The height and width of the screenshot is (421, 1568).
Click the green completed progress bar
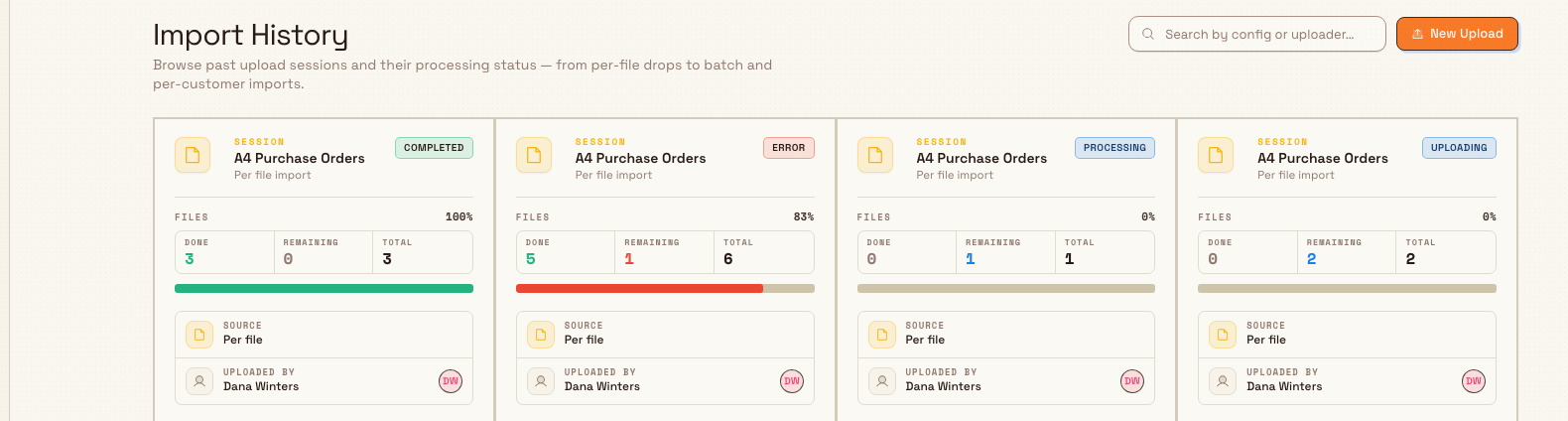click(x=324, y=289)
